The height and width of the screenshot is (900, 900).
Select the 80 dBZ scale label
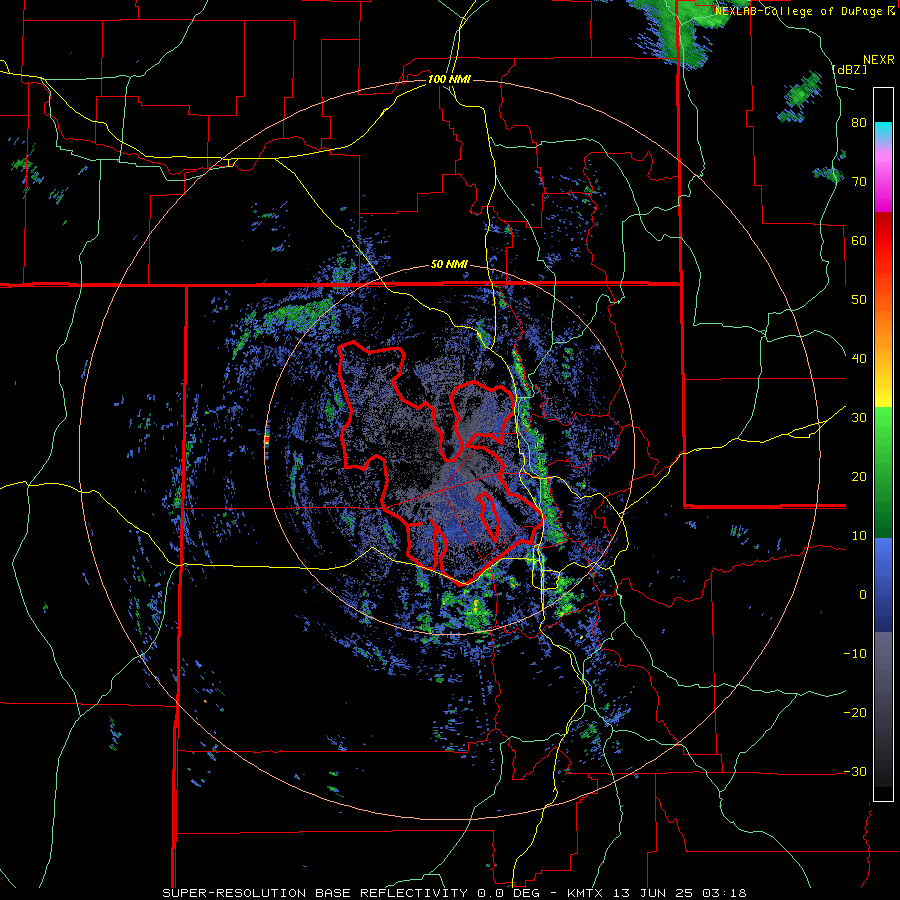pos(859,123)
